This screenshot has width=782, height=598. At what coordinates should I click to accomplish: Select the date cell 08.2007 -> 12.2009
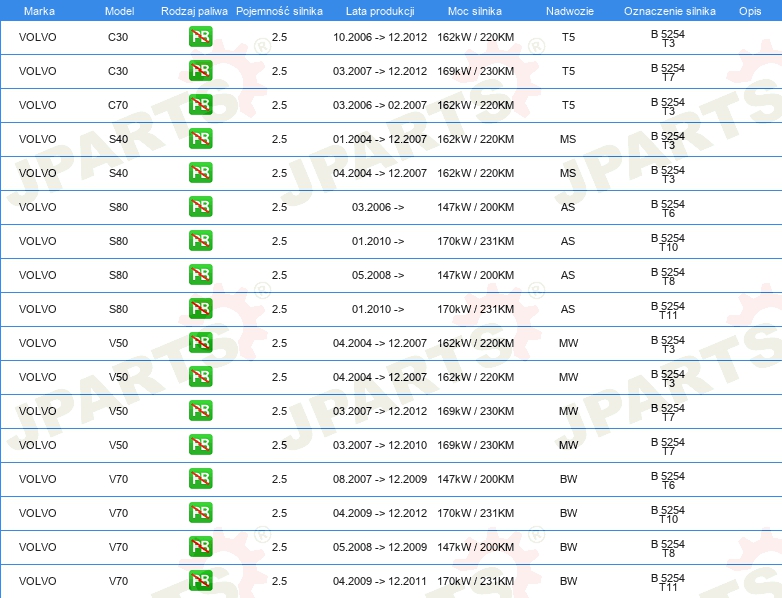tap(380, 479)
